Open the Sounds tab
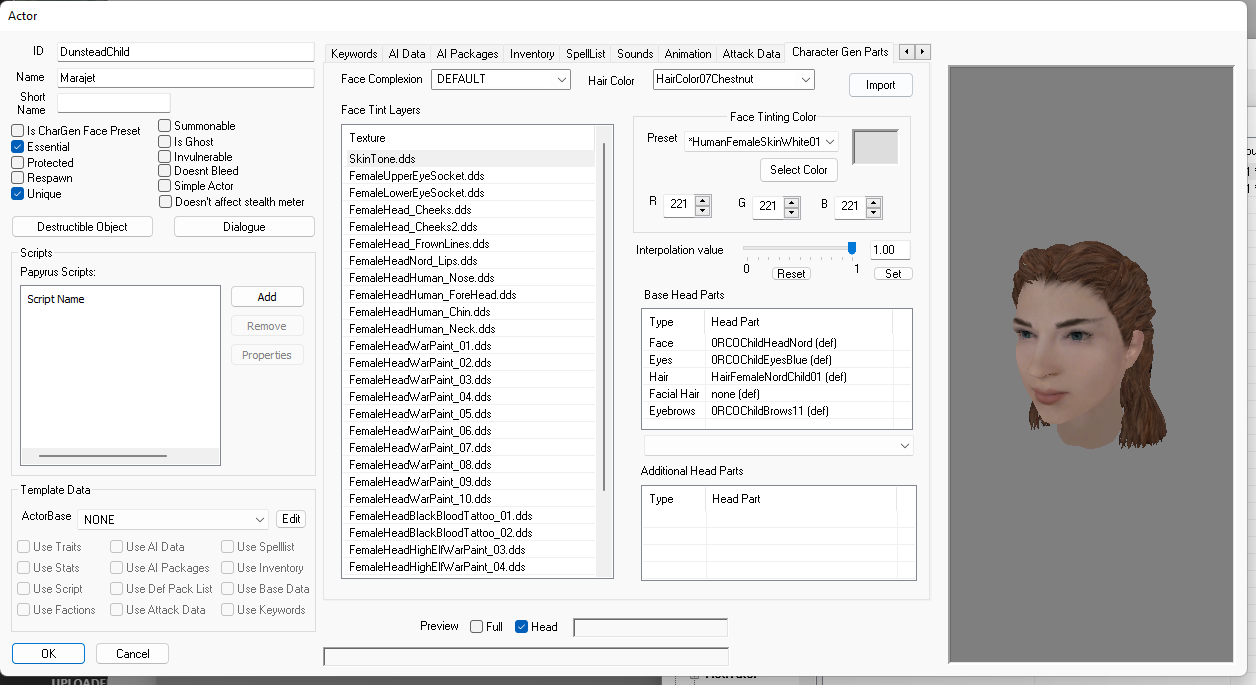This screenshot has height=685, width=1256. pos(635,54)
